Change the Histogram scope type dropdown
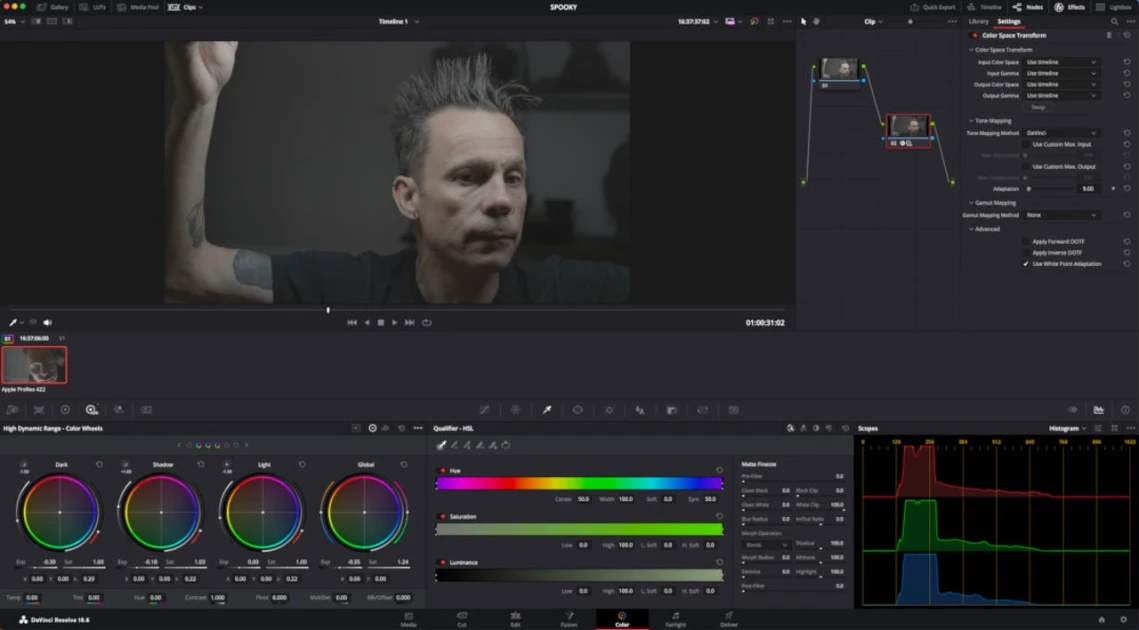The height and width of the screenshot is (630, 1139). (x=1067, y=429)
